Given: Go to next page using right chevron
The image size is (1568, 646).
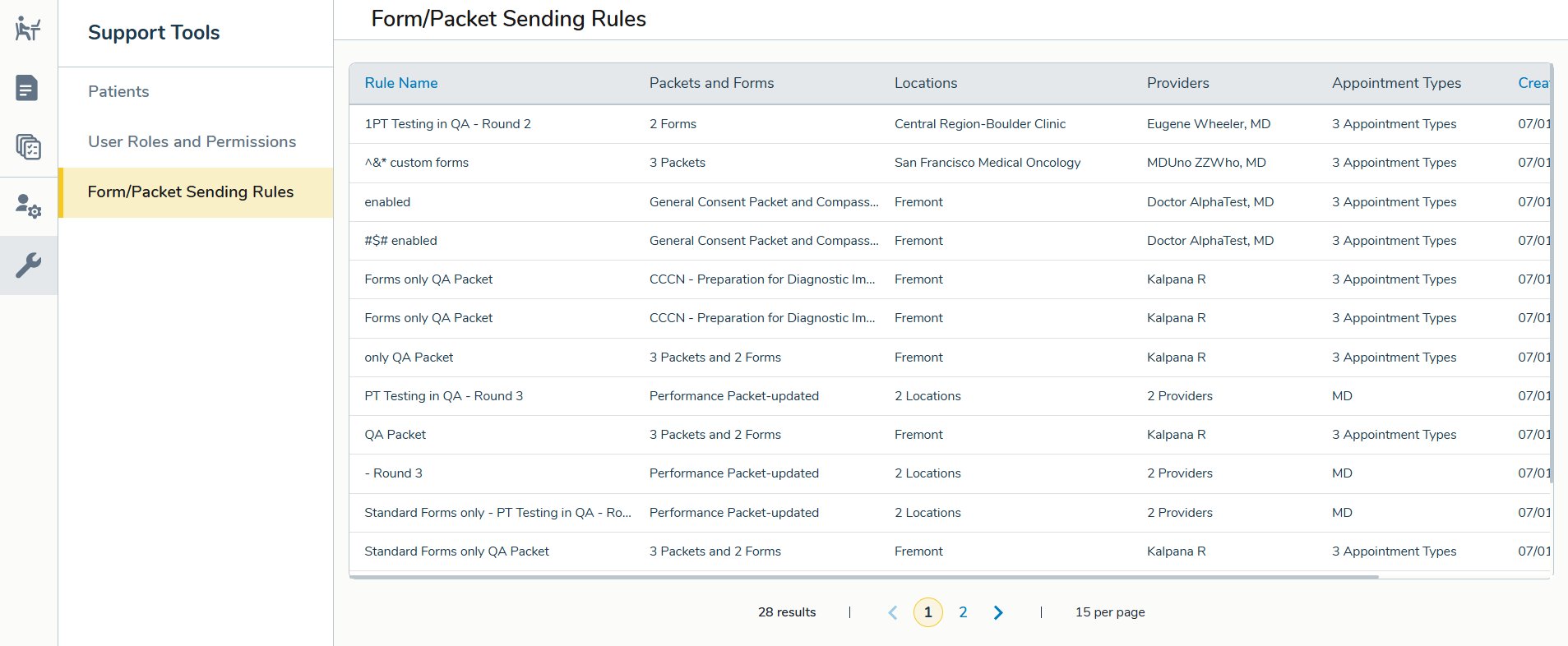Looking at the screenshot, I should point(997,612).
